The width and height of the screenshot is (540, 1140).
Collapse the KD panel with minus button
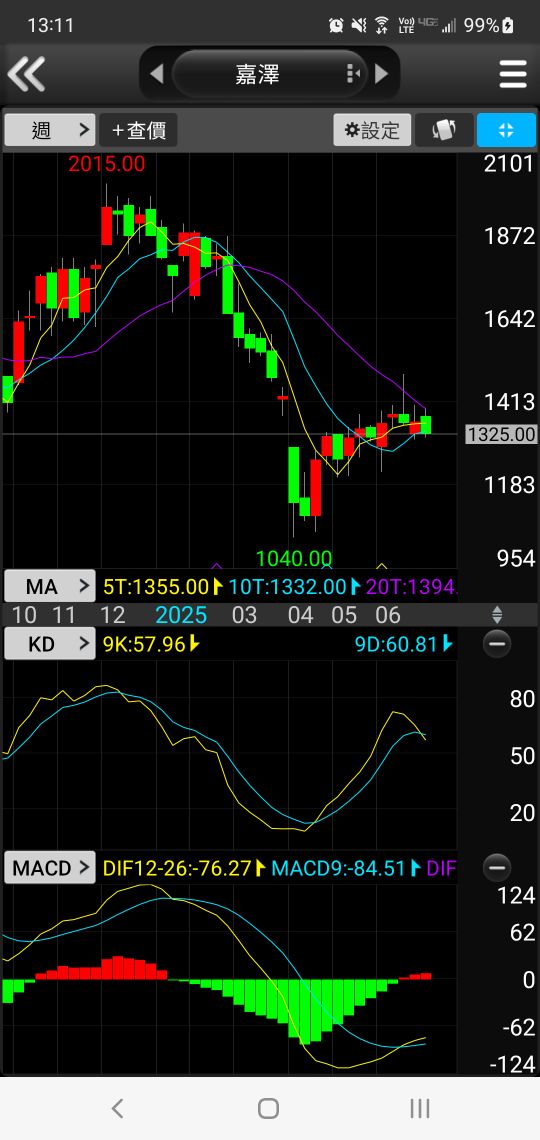click(497, 644)
